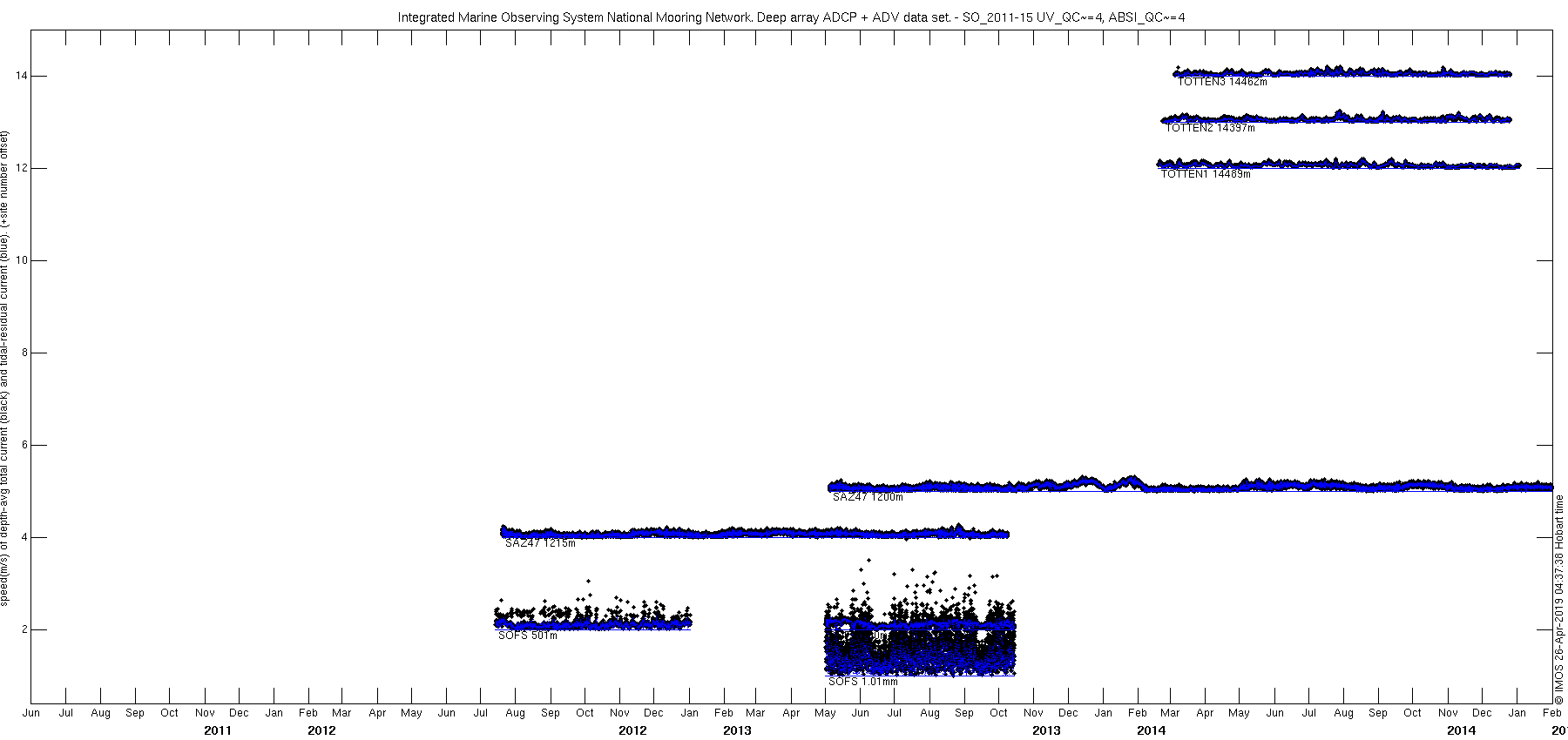This screenshot has height=740, width=1568.
Task: Click the y-axis tick label 8
Action: click(24, 353)
